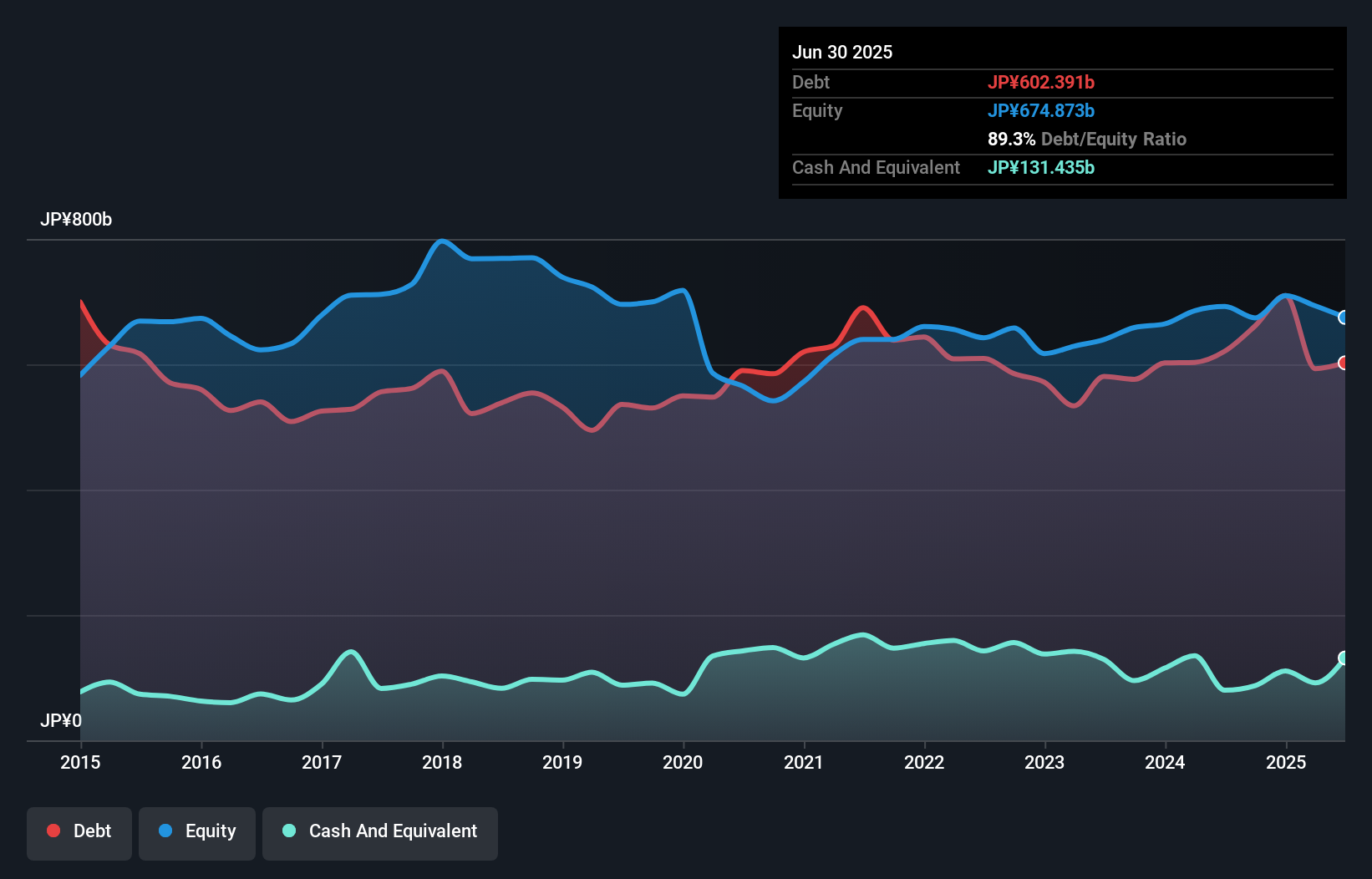This screenshot has height=879, width=1372.
Task: Click the red Debt endpoint marker on chart
Action: point(1343,363)
